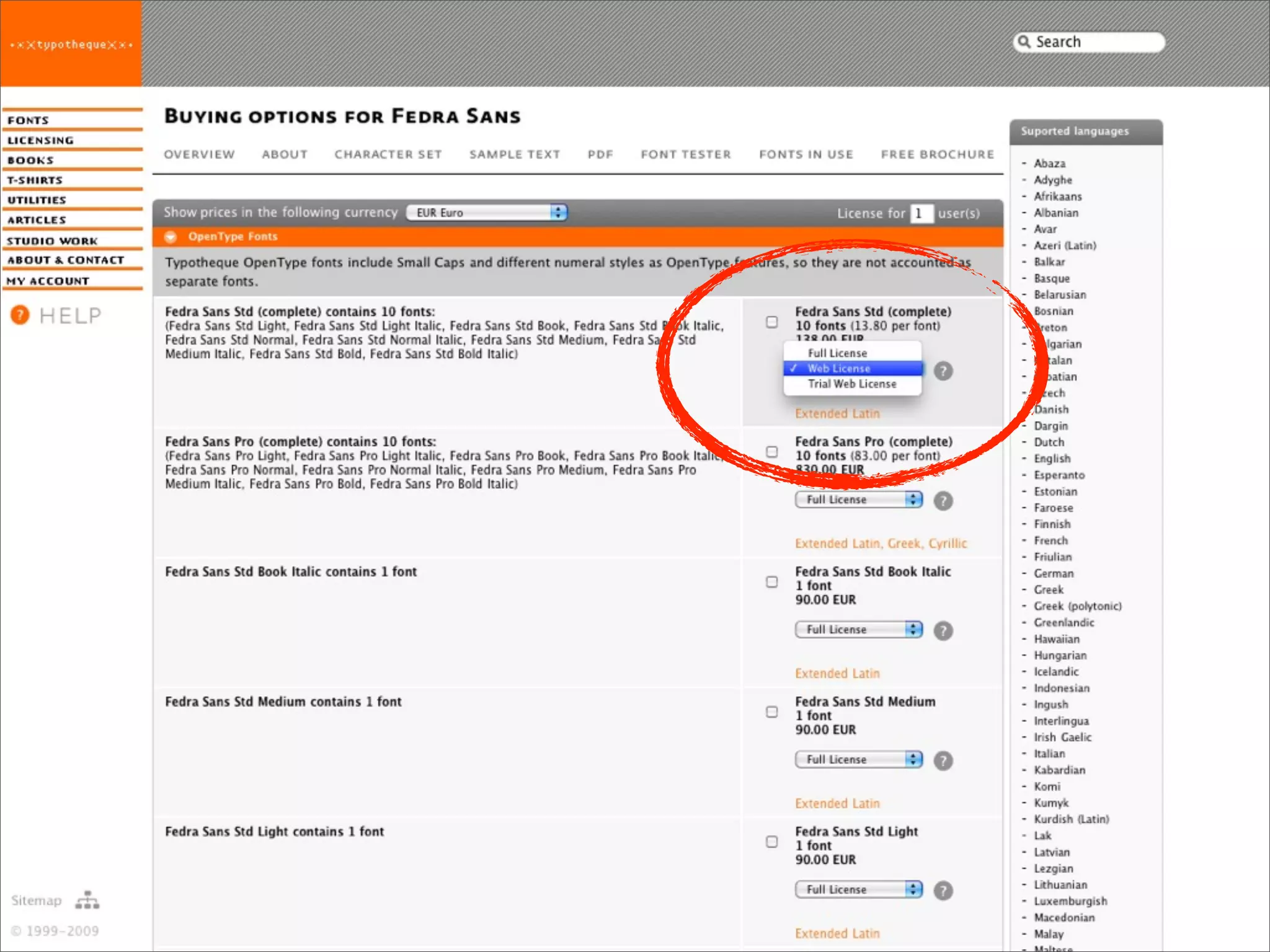Click the Extended Latin, Greek, Cyrillic link
1270x952 pixels.
tap(881, 544)
